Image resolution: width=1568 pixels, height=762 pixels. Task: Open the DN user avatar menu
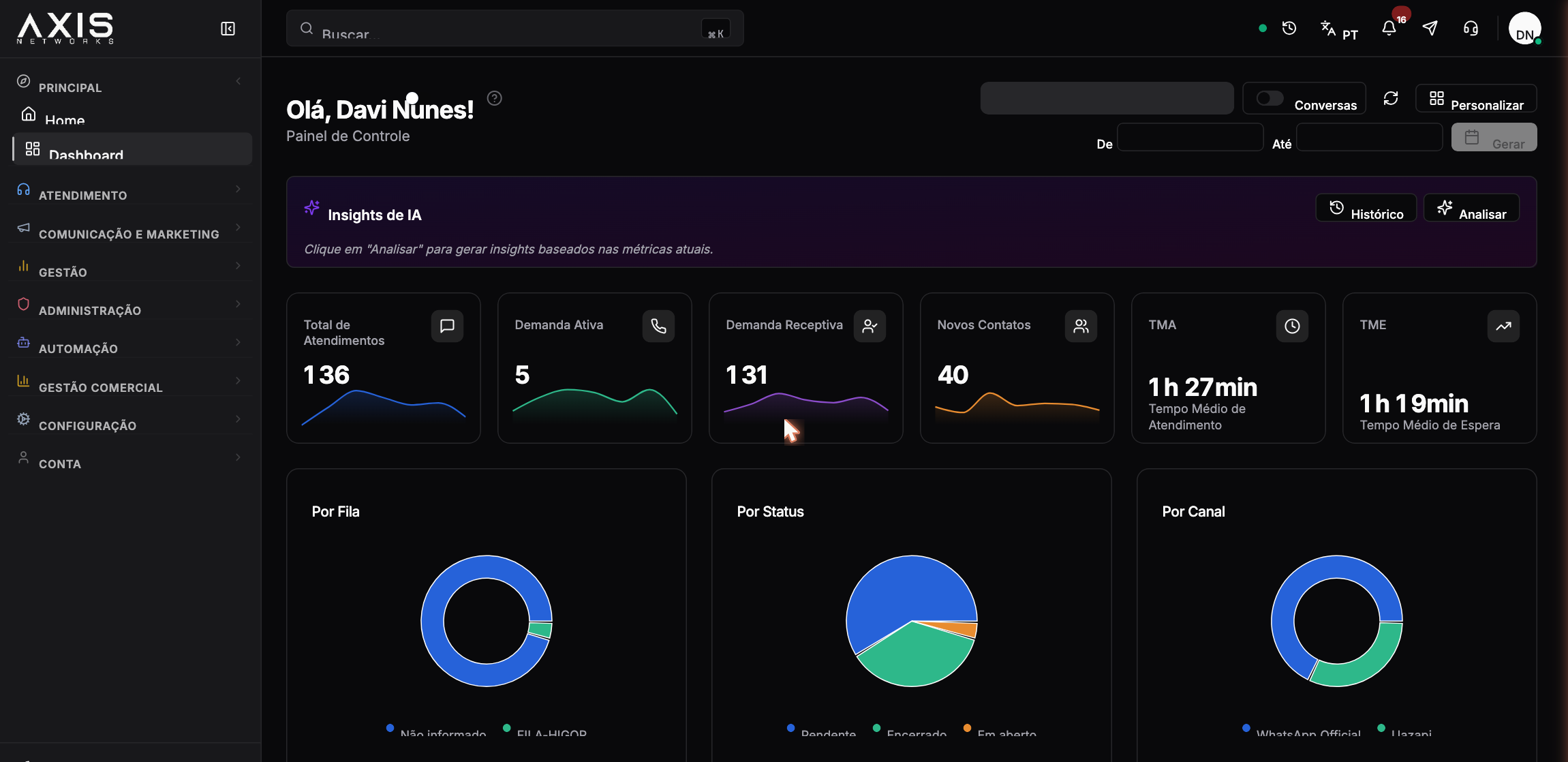pos(1524,28)
